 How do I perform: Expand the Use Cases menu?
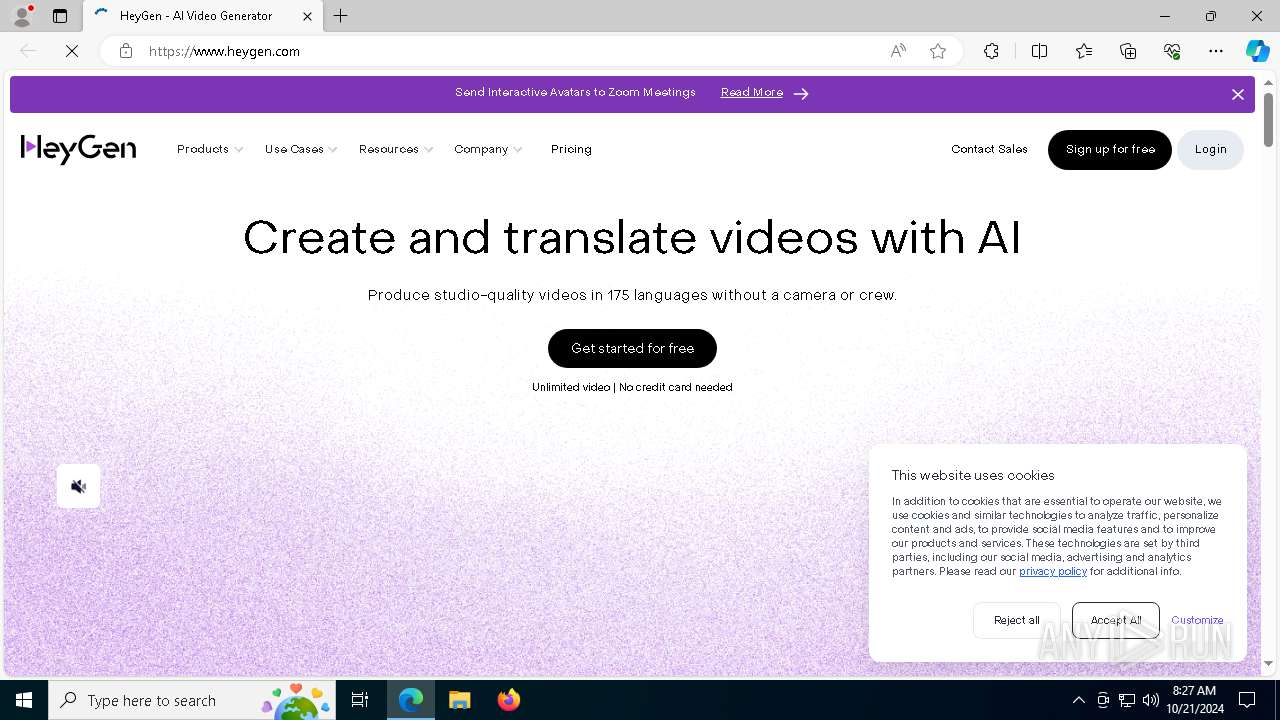[x=300, y=149]
